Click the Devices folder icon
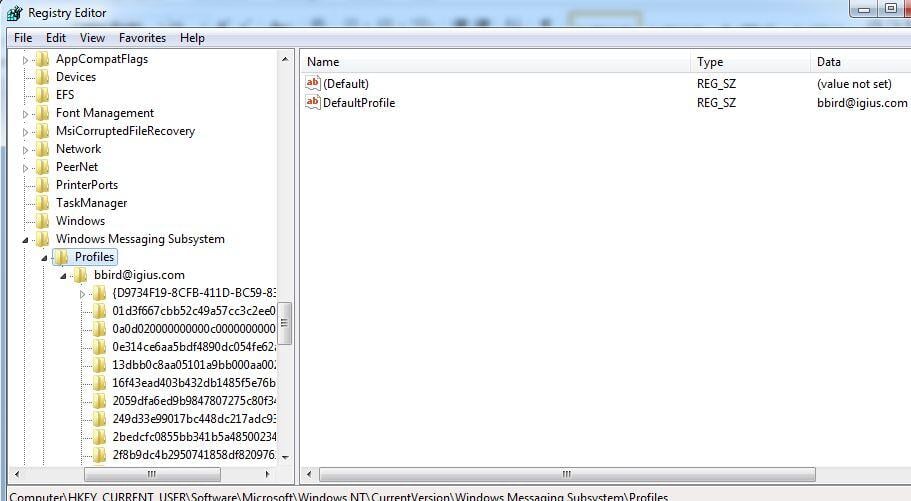 pos(43,77)
